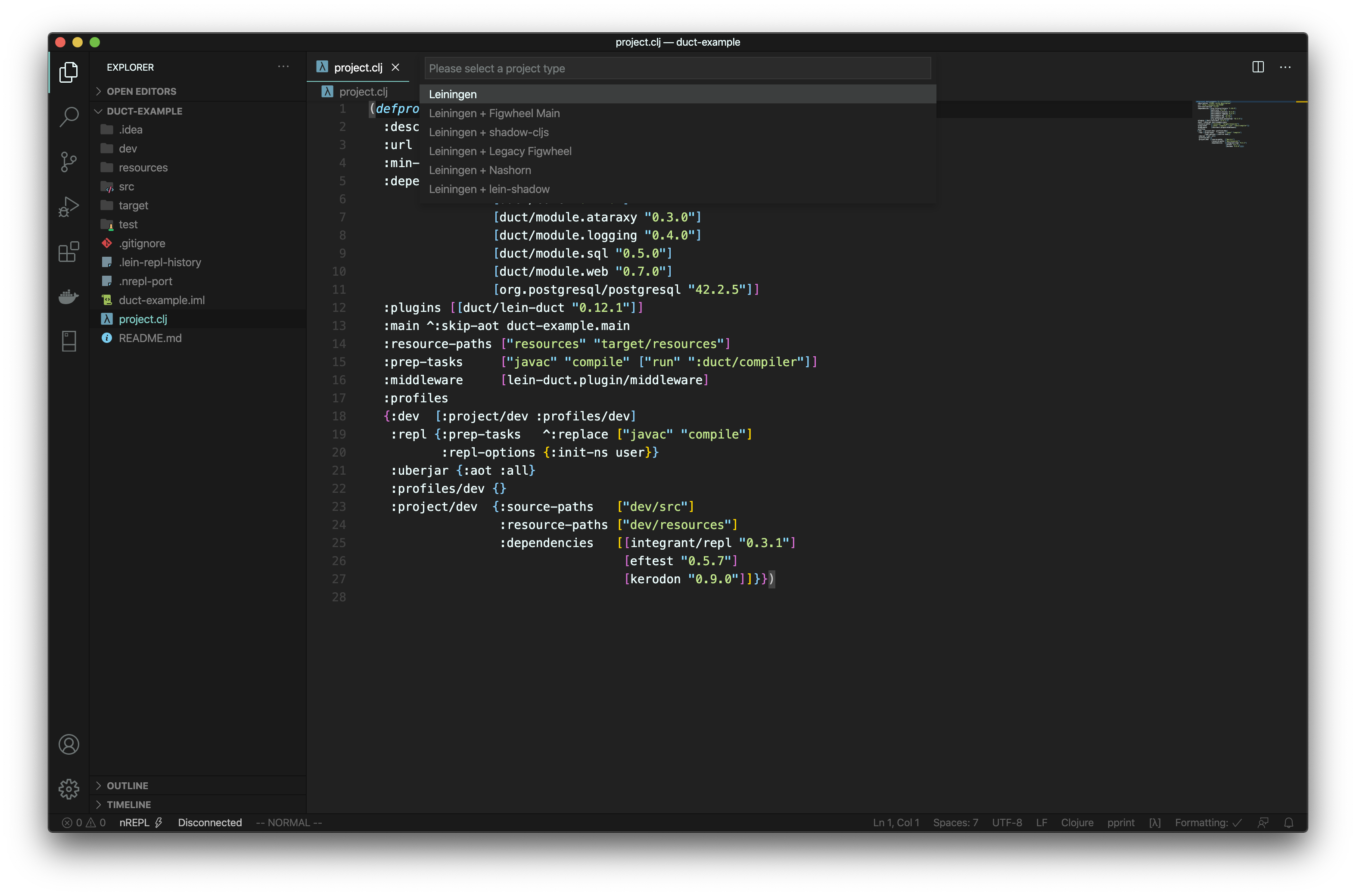The image size is (1356, 896).
Task: Open the Extensions view
Action: [x=68, y=252]
